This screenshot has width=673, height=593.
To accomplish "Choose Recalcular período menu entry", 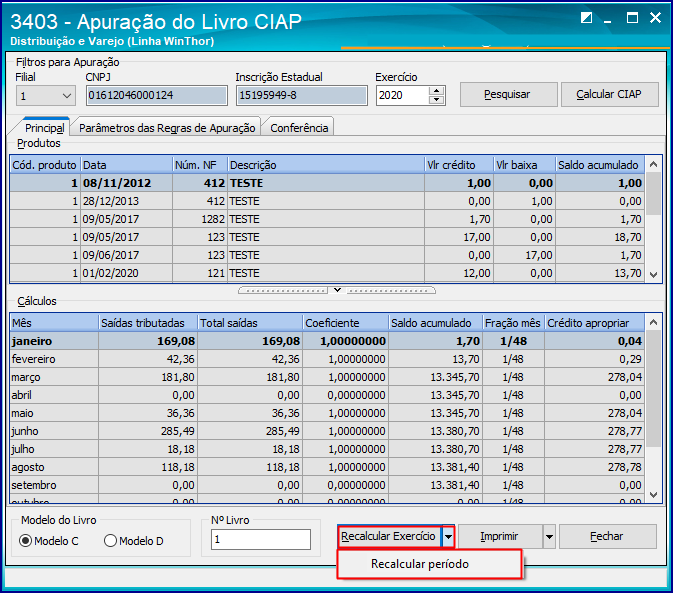I will tap(429, 564).
